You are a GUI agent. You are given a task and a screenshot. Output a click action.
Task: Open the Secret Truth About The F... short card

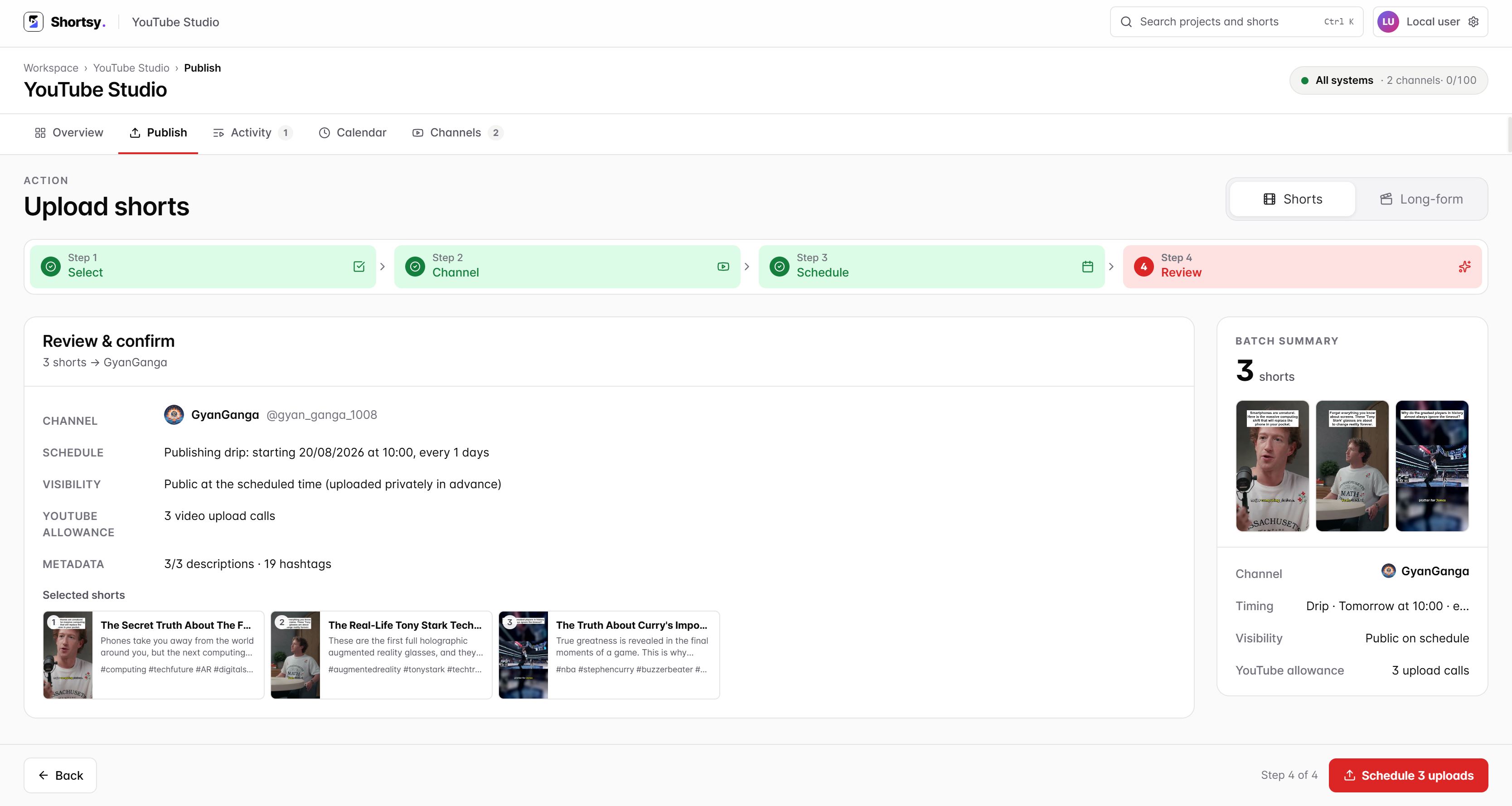154,655
